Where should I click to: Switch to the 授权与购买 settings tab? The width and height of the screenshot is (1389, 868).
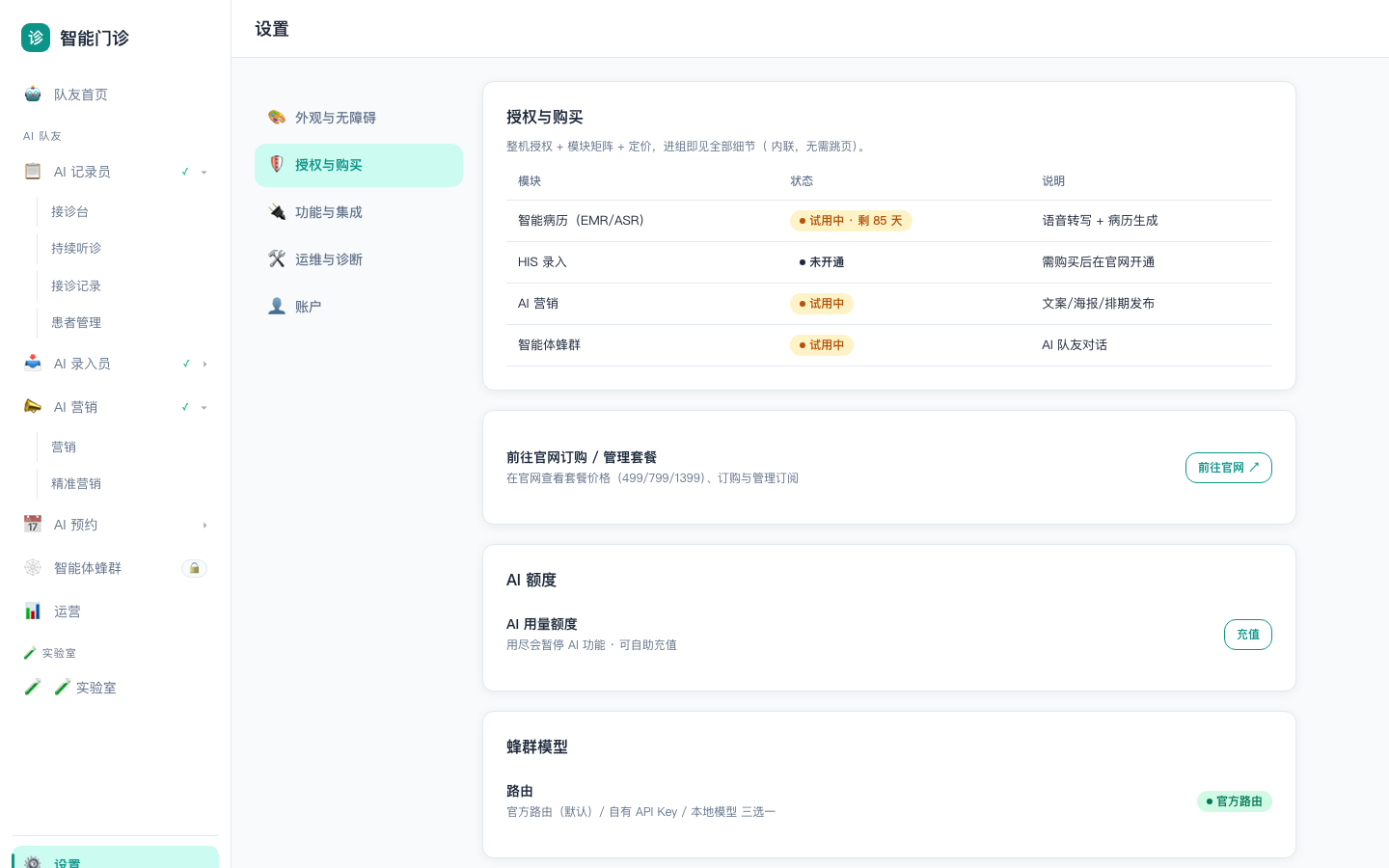359,165
